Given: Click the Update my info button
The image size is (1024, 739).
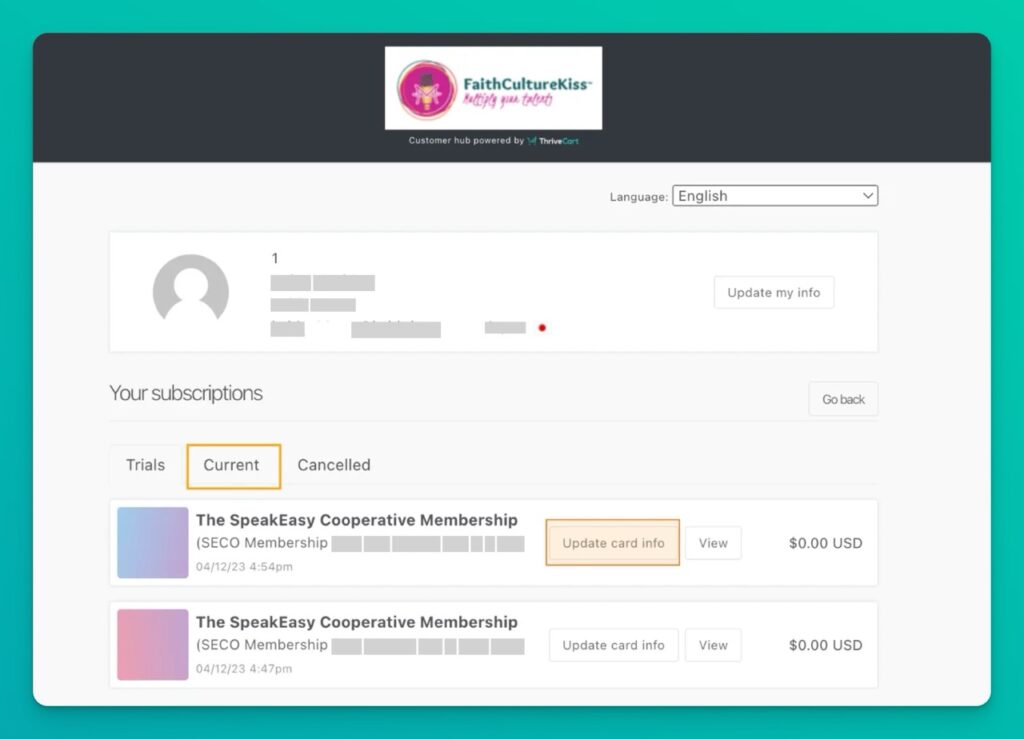Looking at the screenshot, I should pyautogui.click(x=774, y=292).
